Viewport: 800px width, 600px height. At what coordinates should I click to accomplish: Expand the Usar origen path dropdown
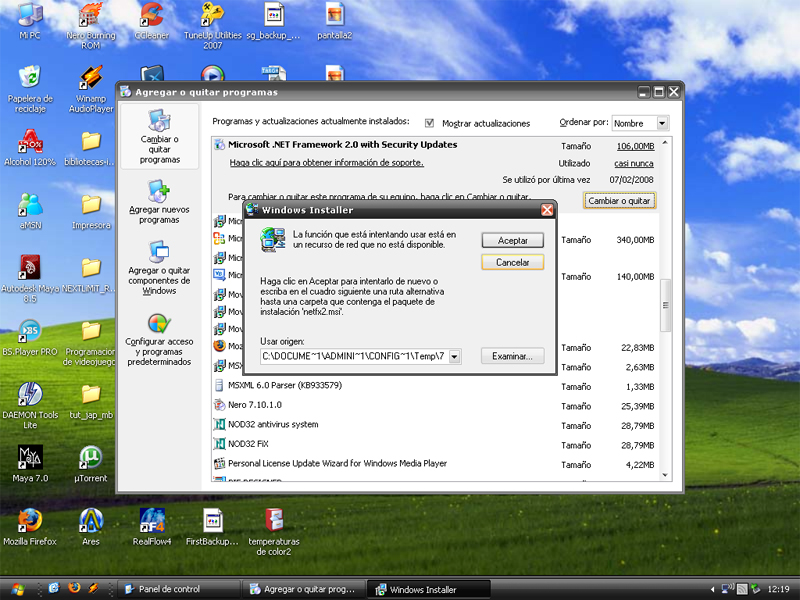click(455, 356)
